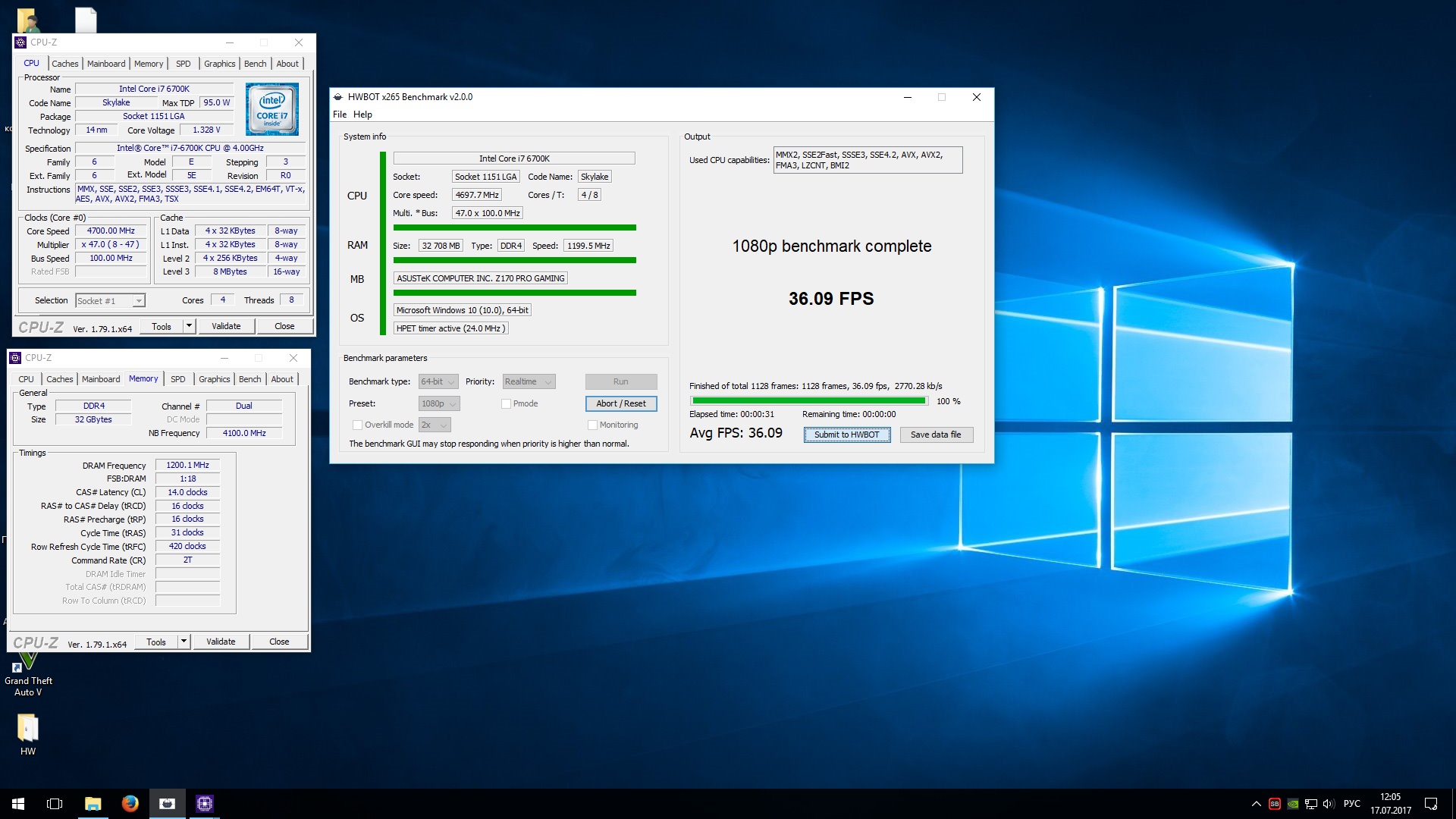Click Validate in upper CPU-Z window
The width and height of the screenshot is (1456, 819).
point(226,326)
